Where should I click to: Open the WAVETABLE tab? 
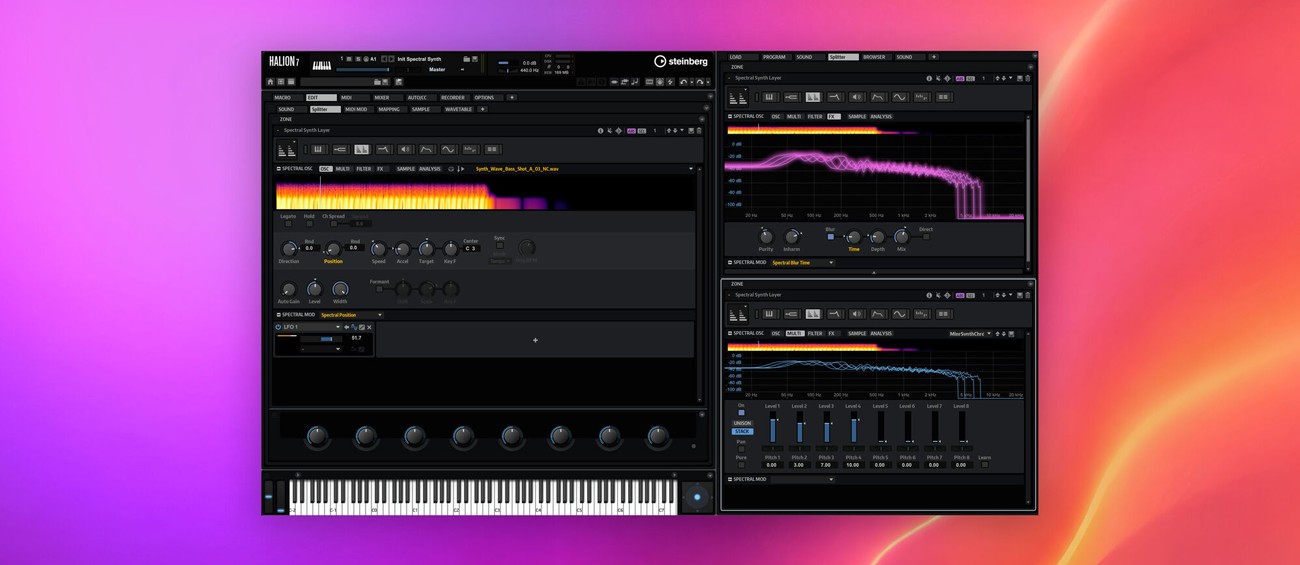click(458, 109)
